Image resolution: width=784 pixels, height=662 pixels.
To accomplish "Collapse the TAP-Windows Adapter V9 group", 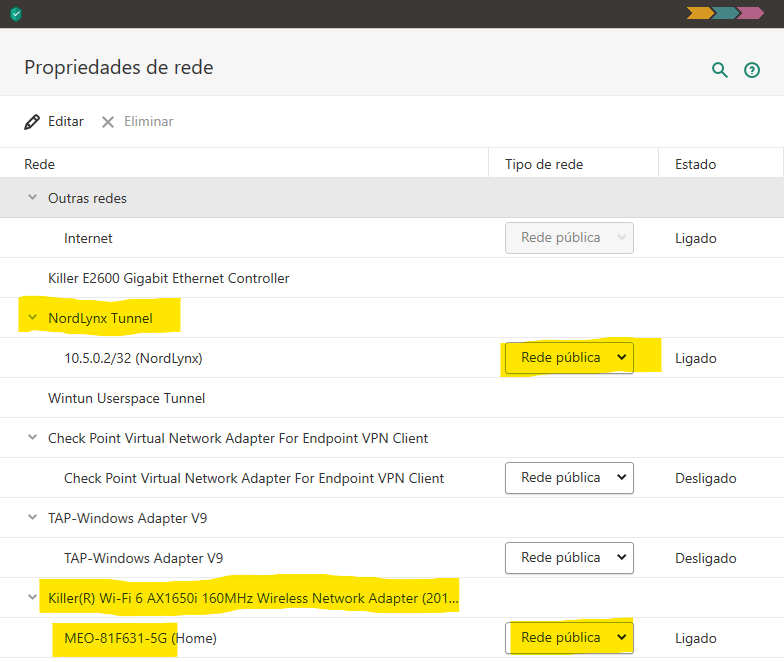I will (x=32, y=518).
